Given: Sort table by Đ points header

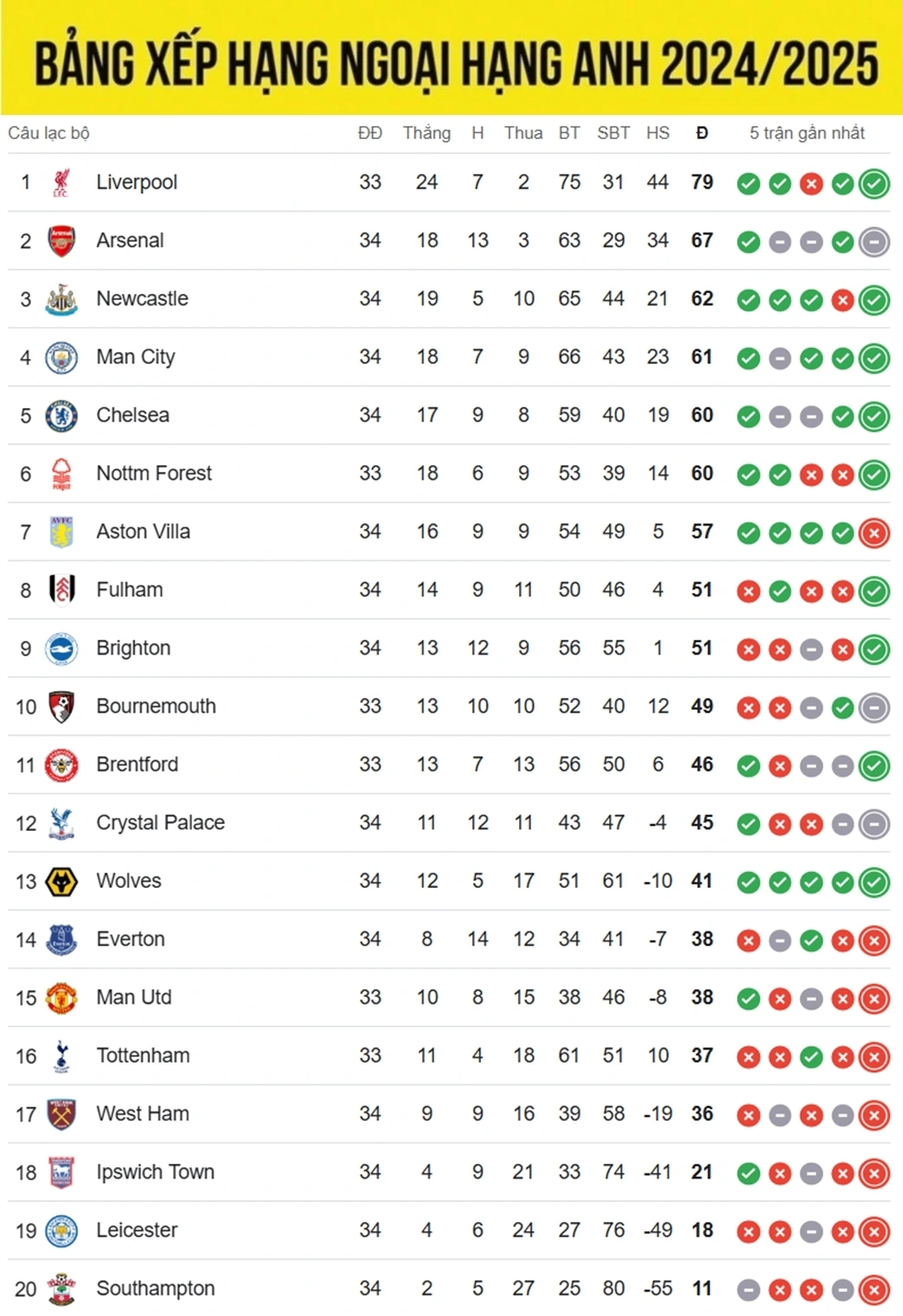Looking at the screenshot, I should point(701,133).
